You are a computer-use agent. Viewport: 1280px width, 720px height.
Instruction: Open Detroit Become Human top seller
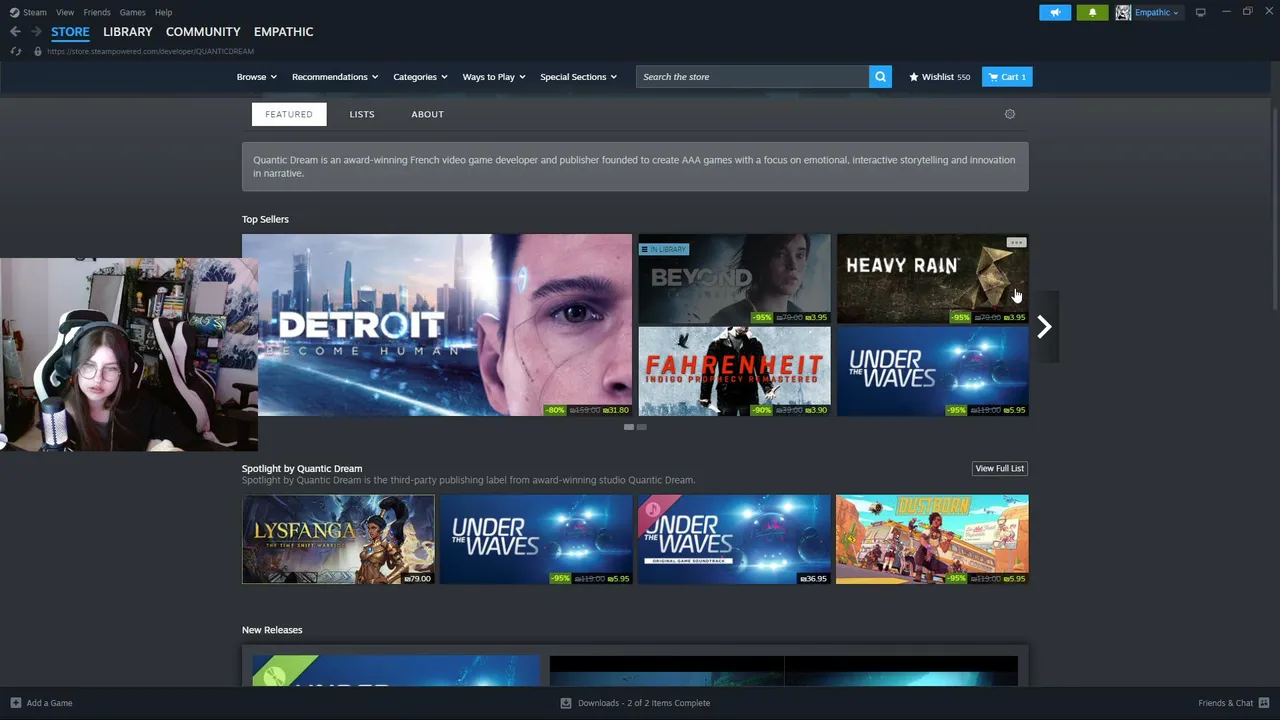click(x=437, y=325)
